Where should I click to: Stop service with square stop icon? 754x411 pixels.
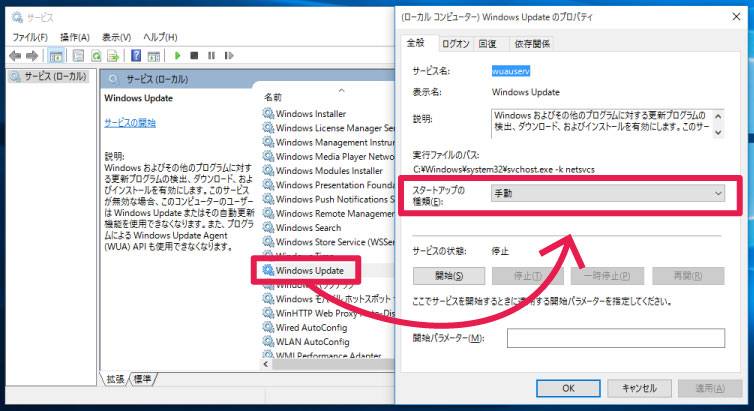pyautogui.click(x=194, y=56)
